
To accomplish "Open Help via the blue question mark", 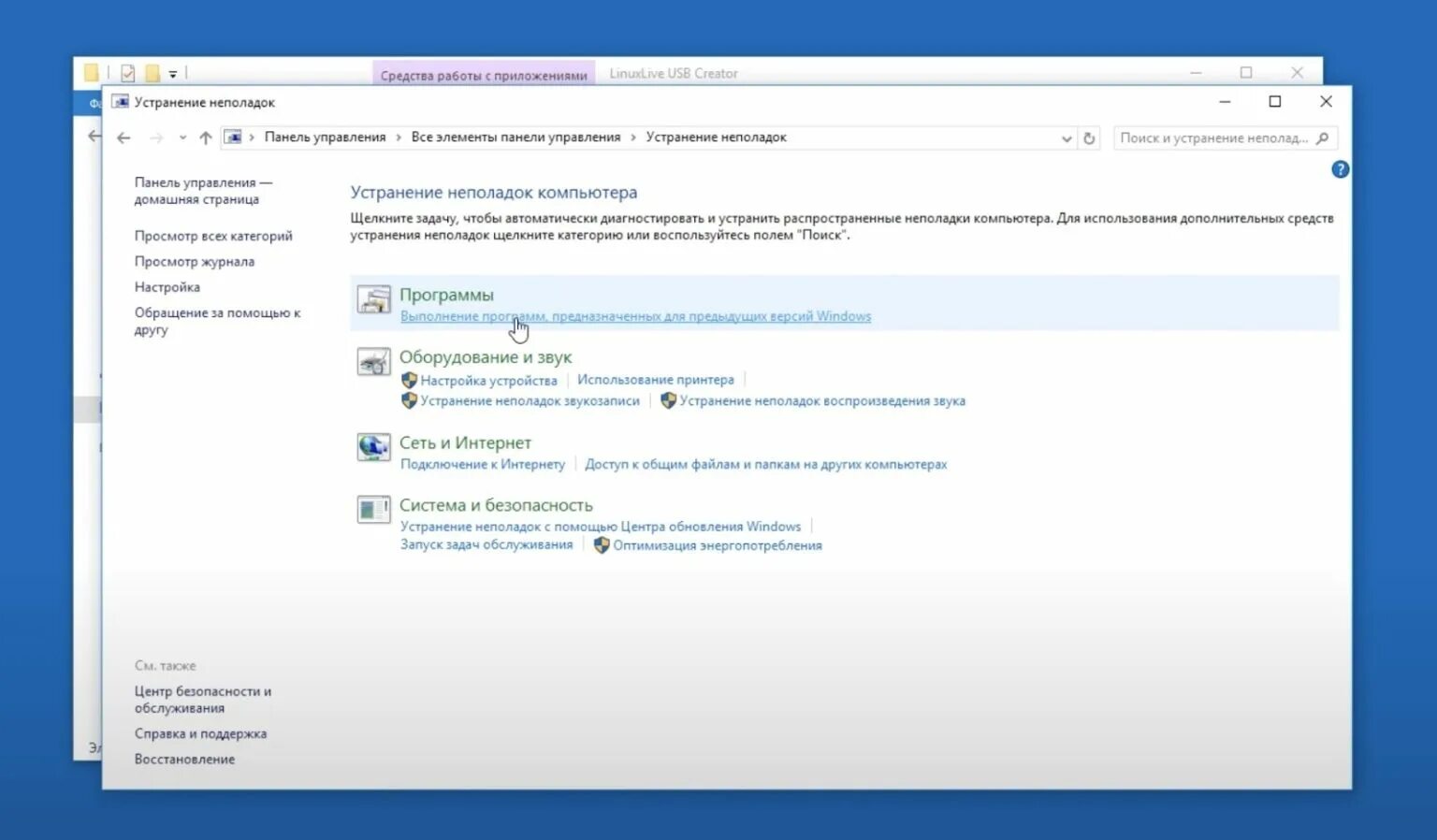I will pos(1340,169).
